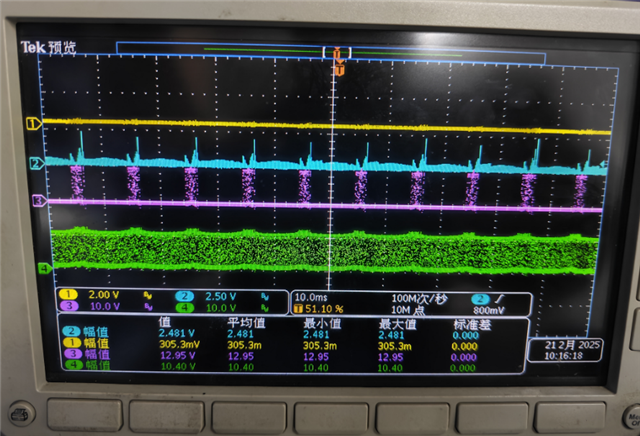Click the 最大值 column header
The height and width of the screenshot is (436, 640).
point(397,325)
